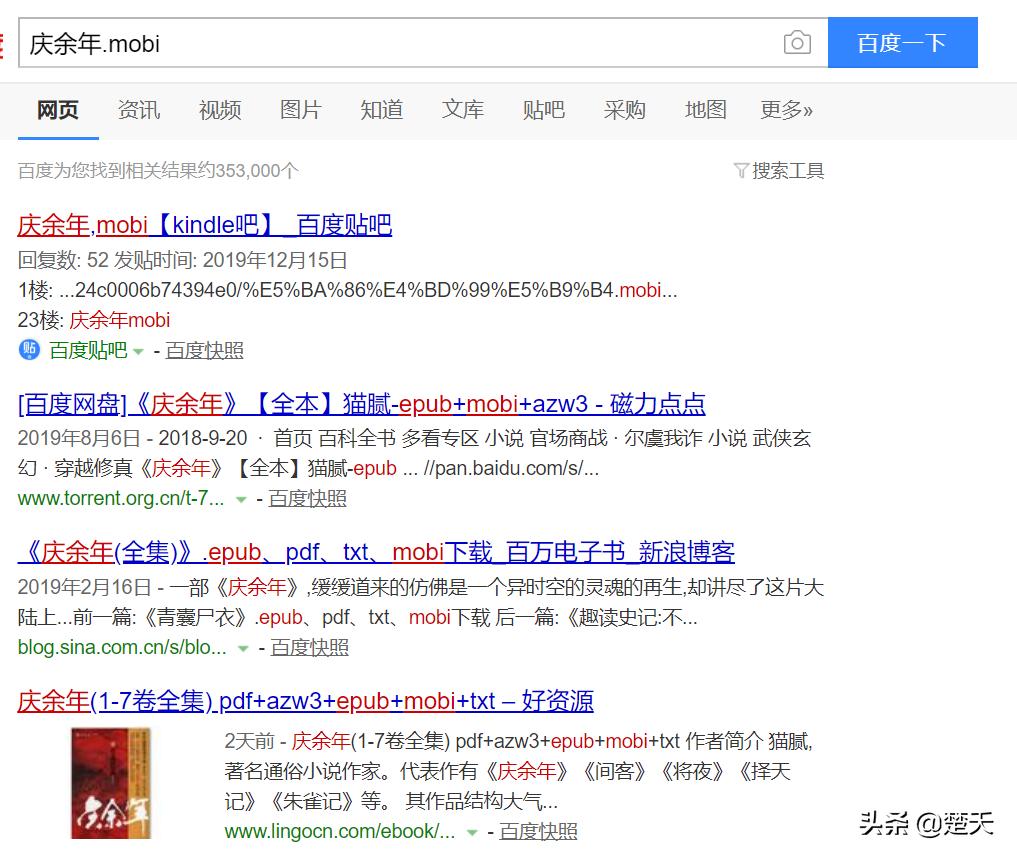Image resolution: width=1017 pixels, height=860 pixels.
Task: Open the 文库 tab
Action: (462, 110)
